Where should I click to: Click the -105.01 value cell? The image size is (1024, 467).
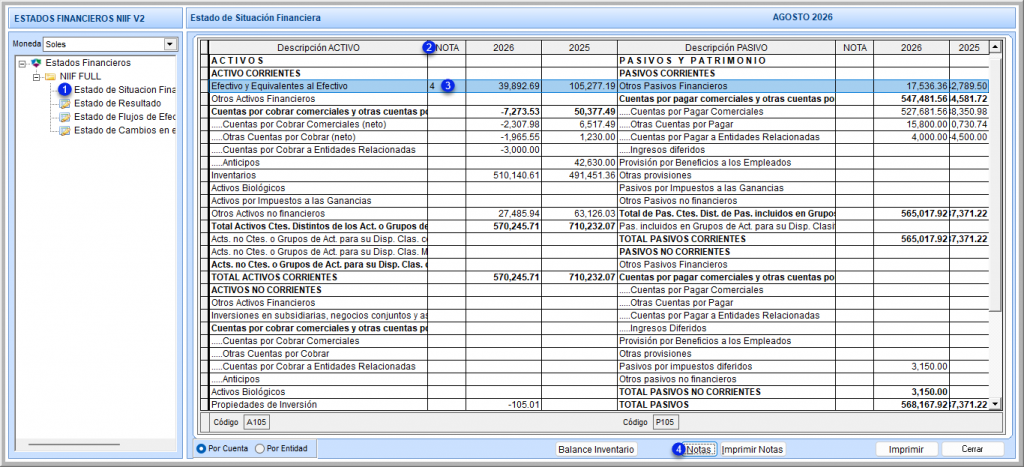504,404
